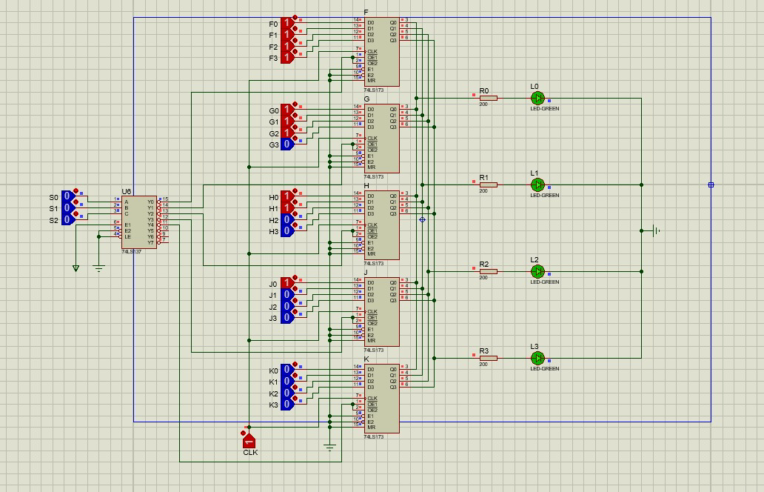Toggle the G3 logic state input
This screenshot has height=492, width=764.
click(287, 144)
